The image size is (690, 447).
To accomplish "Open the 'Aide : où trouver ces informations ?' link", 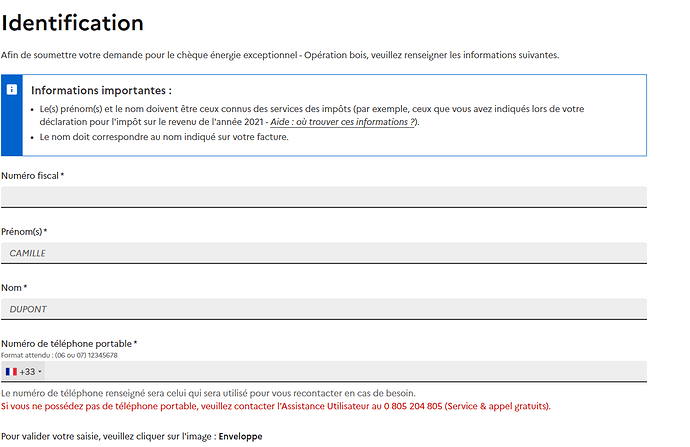I will tap(343, 122).
